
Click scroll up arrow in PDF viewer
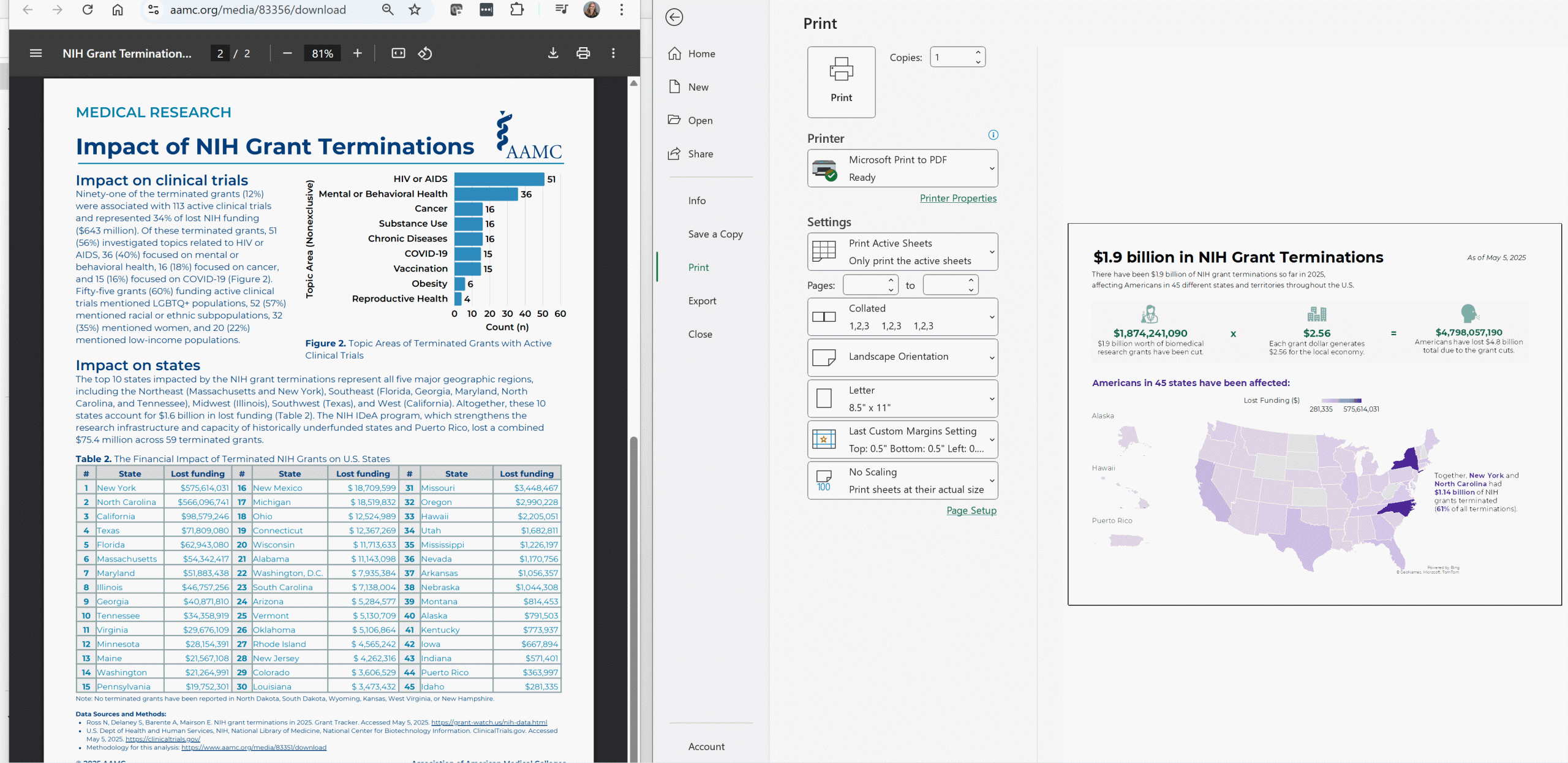pos(634,83)
